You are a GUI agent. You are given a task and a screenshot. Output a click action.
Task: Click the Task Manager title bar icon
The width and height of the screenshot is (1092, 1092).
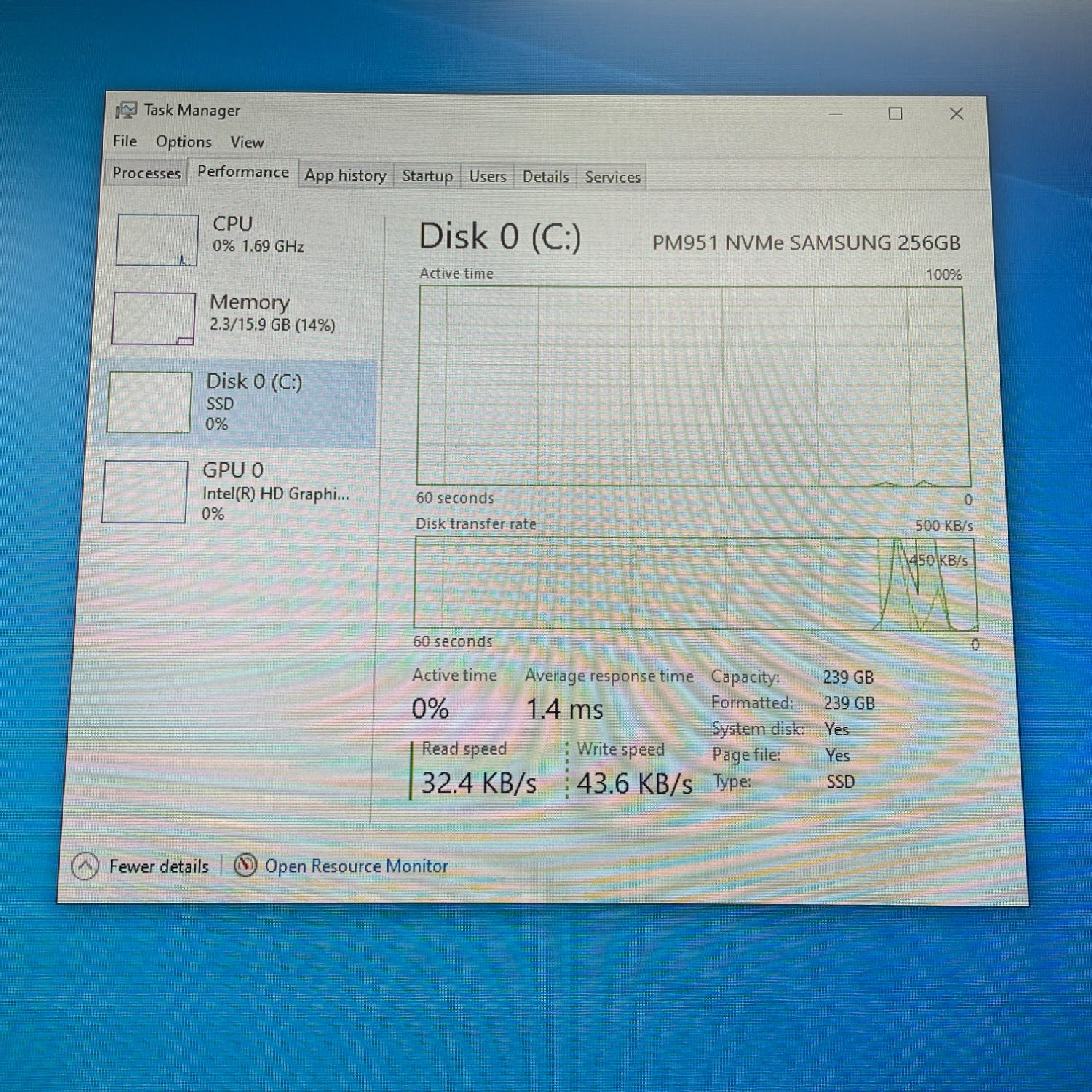(126, 110)
